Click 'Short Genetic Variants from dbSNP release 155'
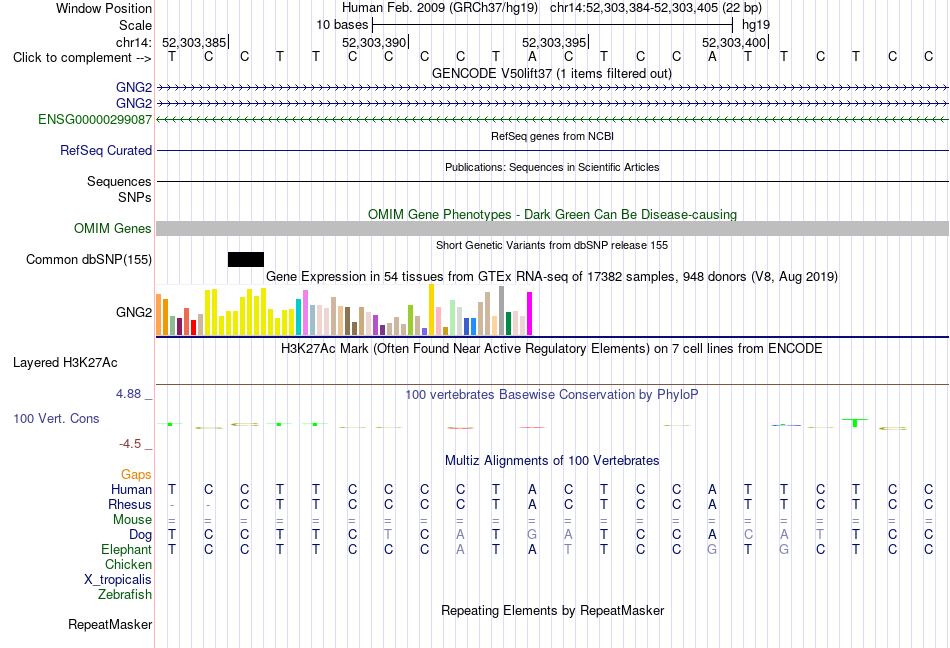 pos(552,245)
